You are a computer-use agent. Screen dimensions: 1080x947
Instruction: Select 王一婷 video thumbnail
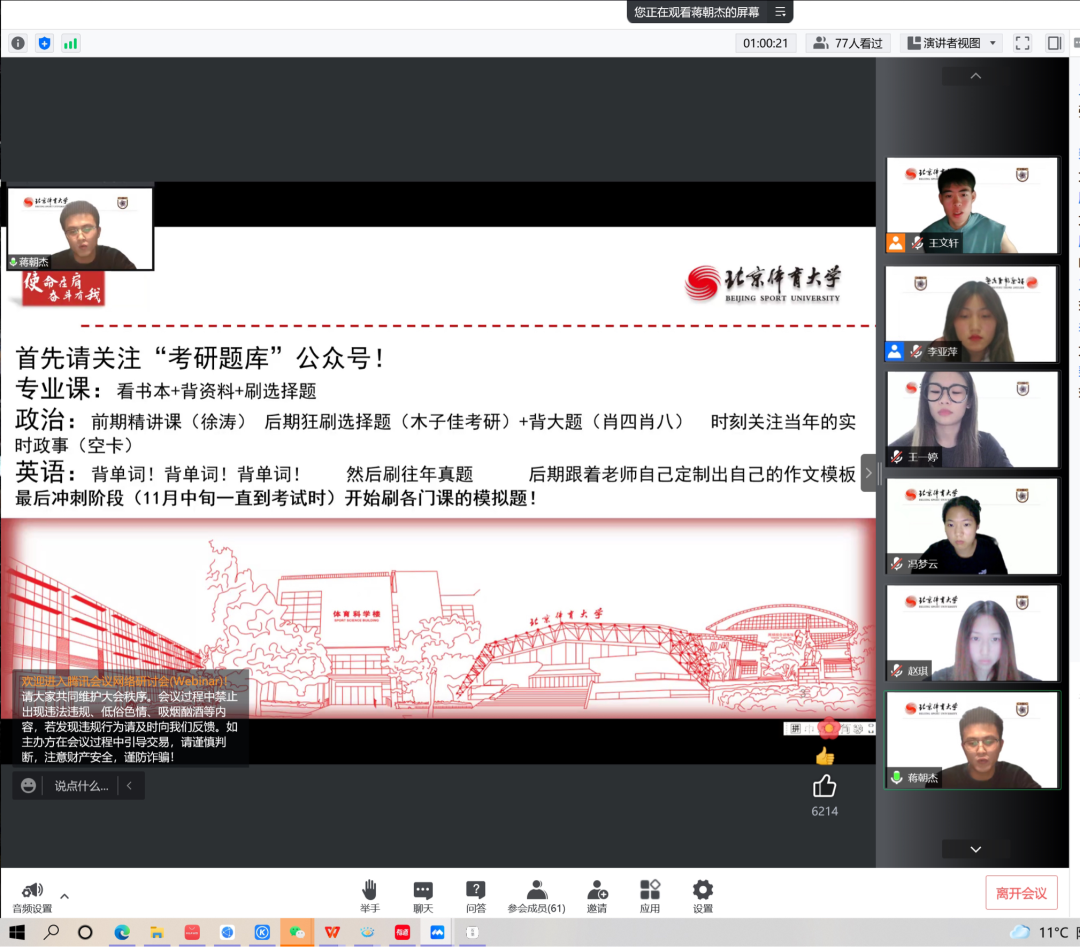972,419
